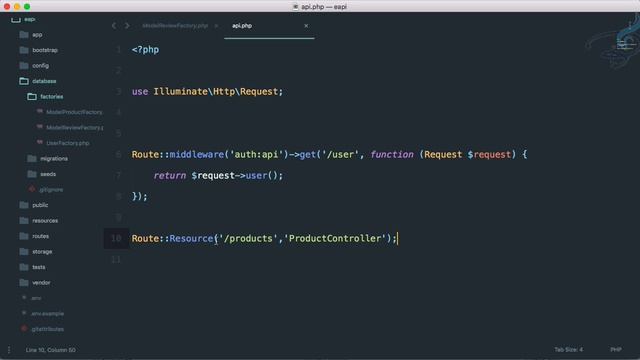Viewport: 640px width, 360px height.
Task: Click the 'return' keyword on line 7
Action: click(x=169, y=176)
